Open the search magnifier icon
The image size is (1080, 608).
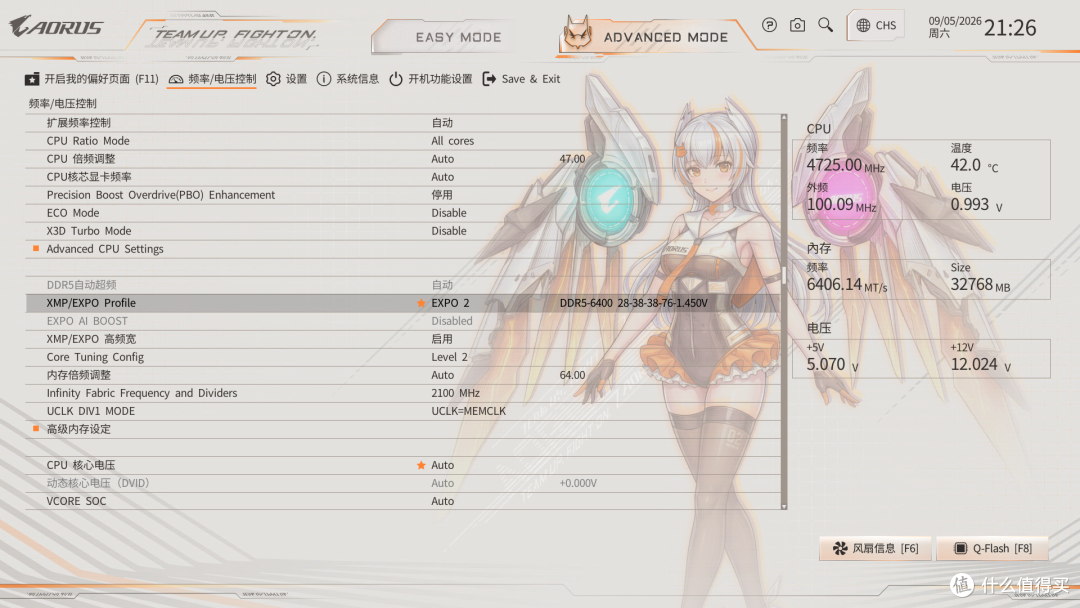pyautogui.click(x=825, y=25)
